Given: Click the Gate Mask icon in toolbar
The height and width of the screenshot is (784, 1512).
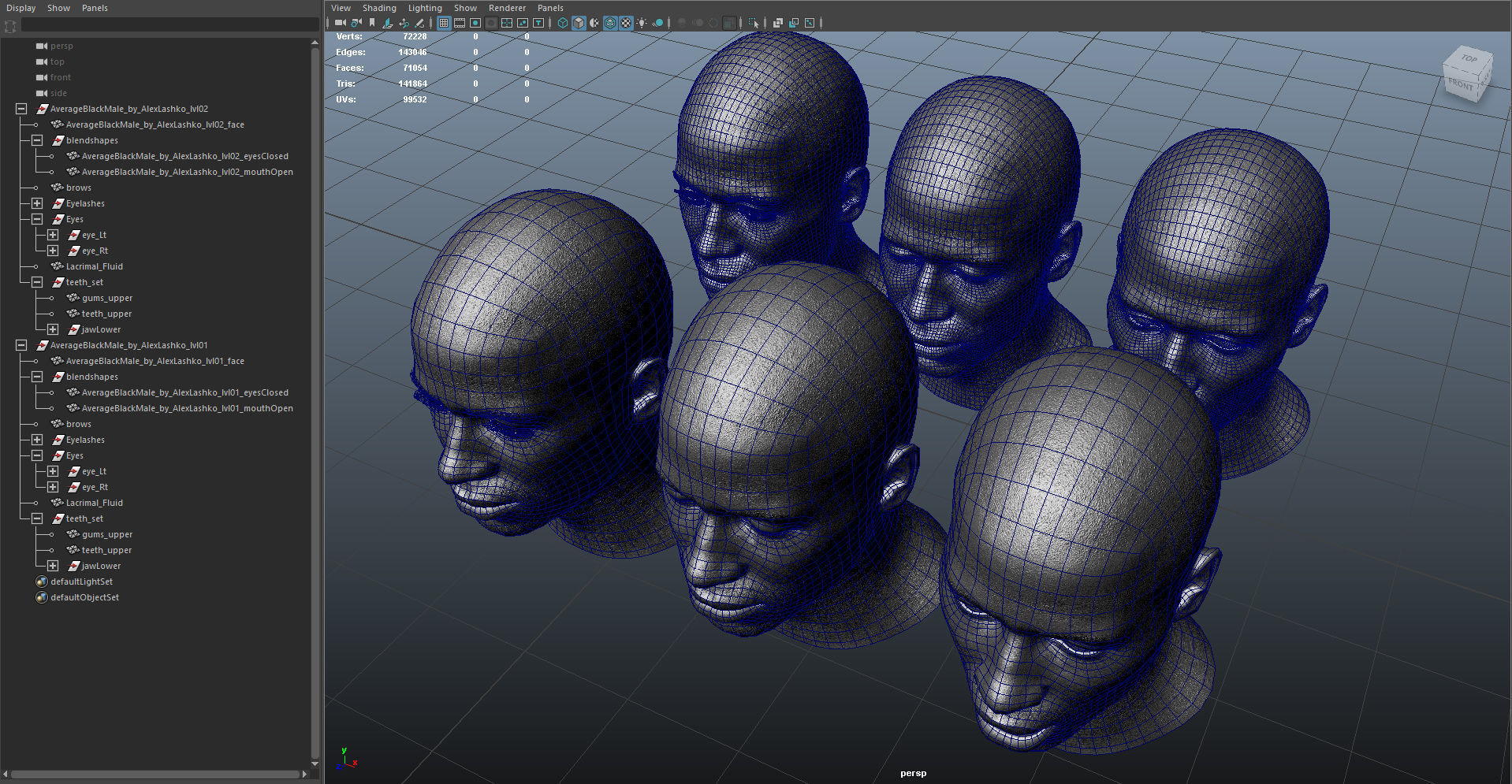Looking at the screenshot, I should point(491,23).
